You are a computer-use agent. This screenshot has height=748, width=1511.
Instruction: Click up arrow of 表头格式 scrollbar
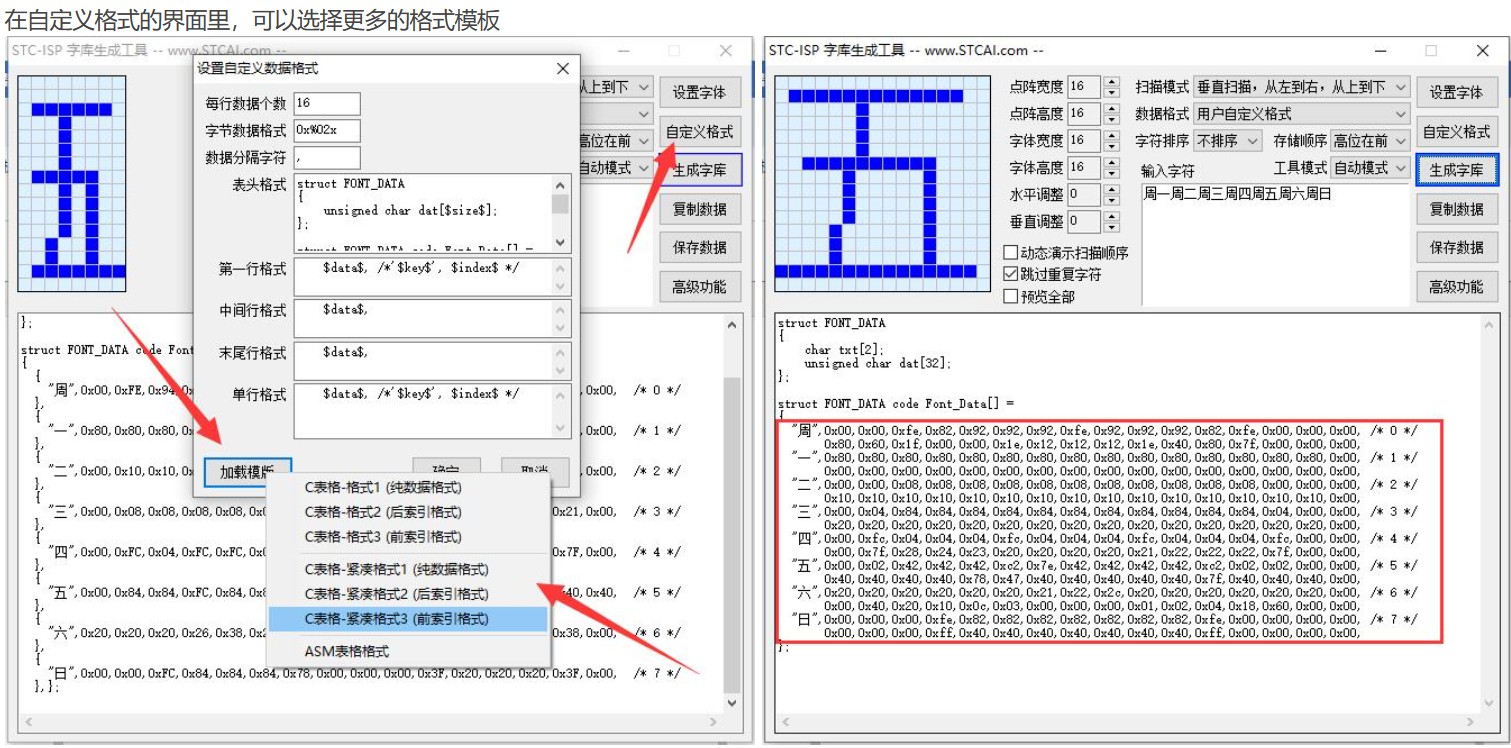click(560, 185)
